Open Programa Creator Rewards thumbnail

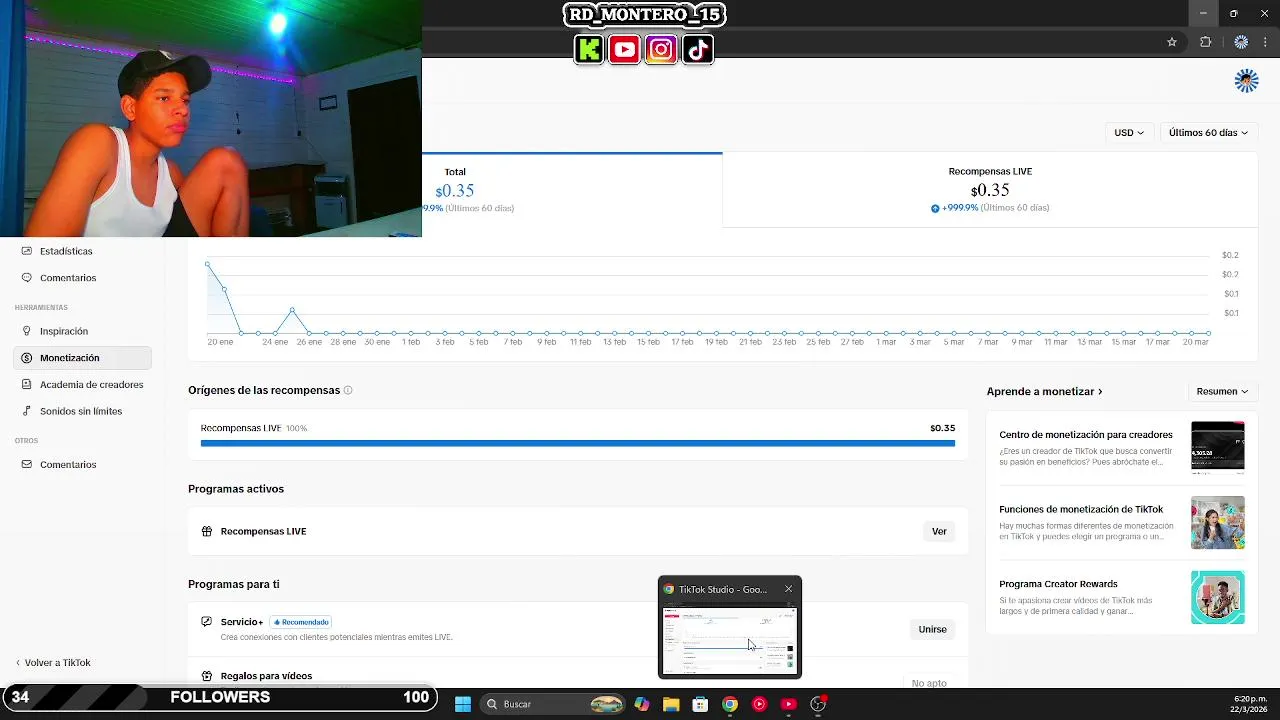point(1217,597)
